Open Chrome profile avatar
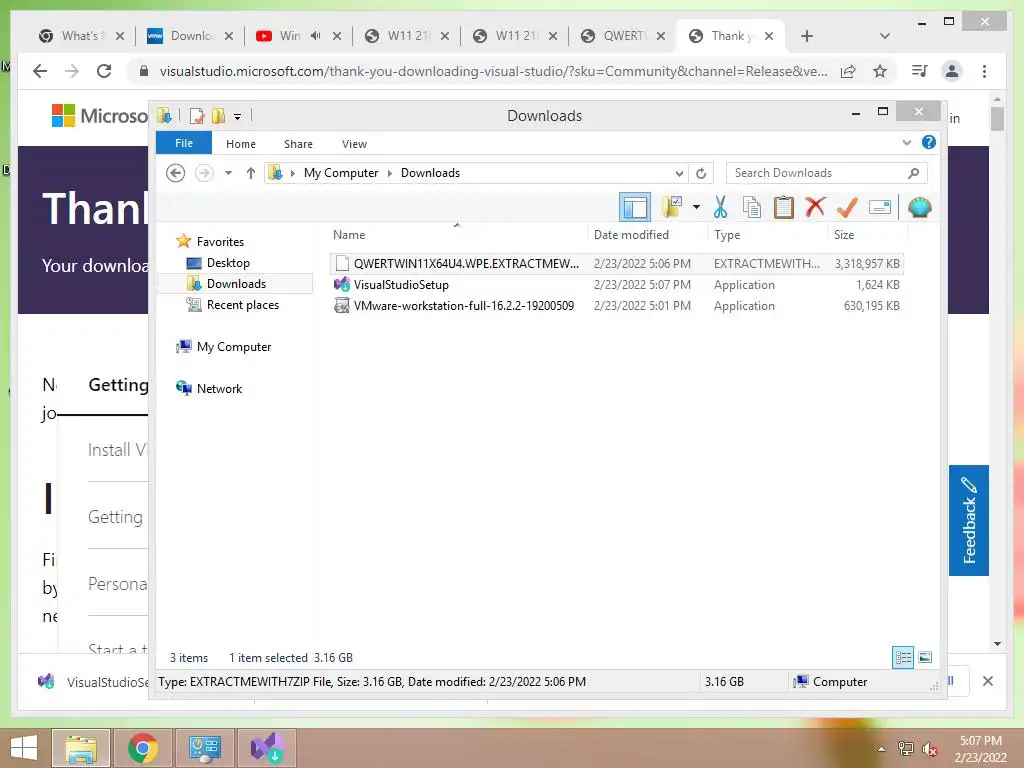 pyautogui.click(x=952, y=71)
